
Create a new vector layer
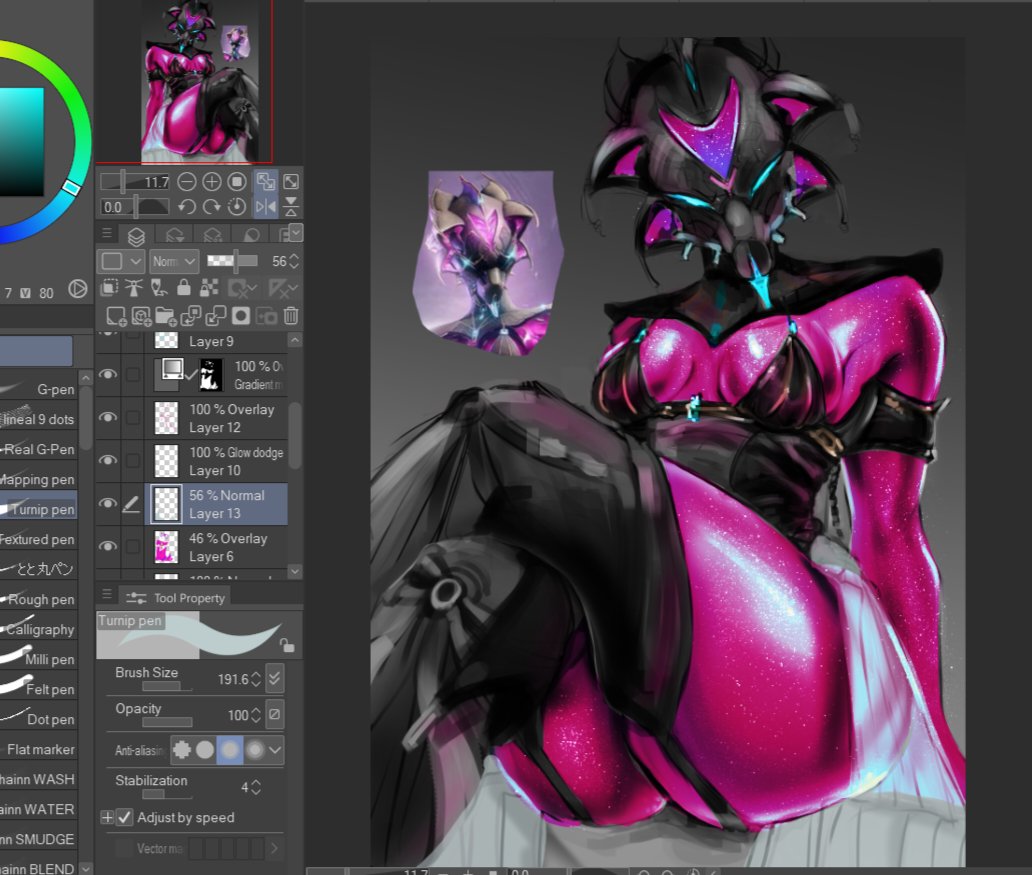pyautogui.click(x=141, y=316)
